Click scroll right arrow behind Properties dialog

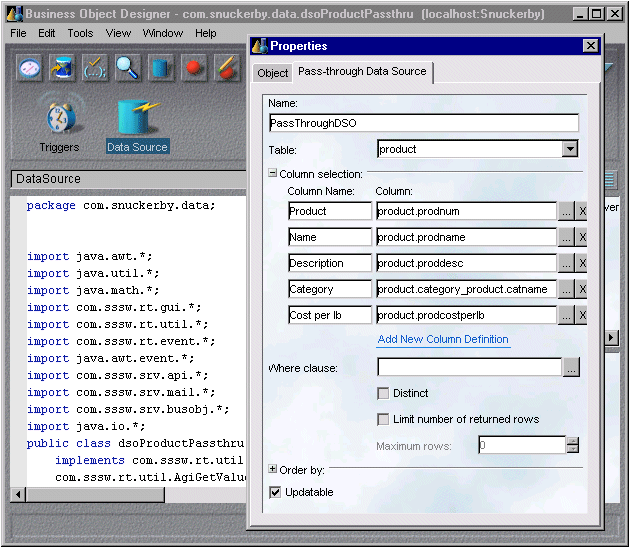tap(611, 338)
